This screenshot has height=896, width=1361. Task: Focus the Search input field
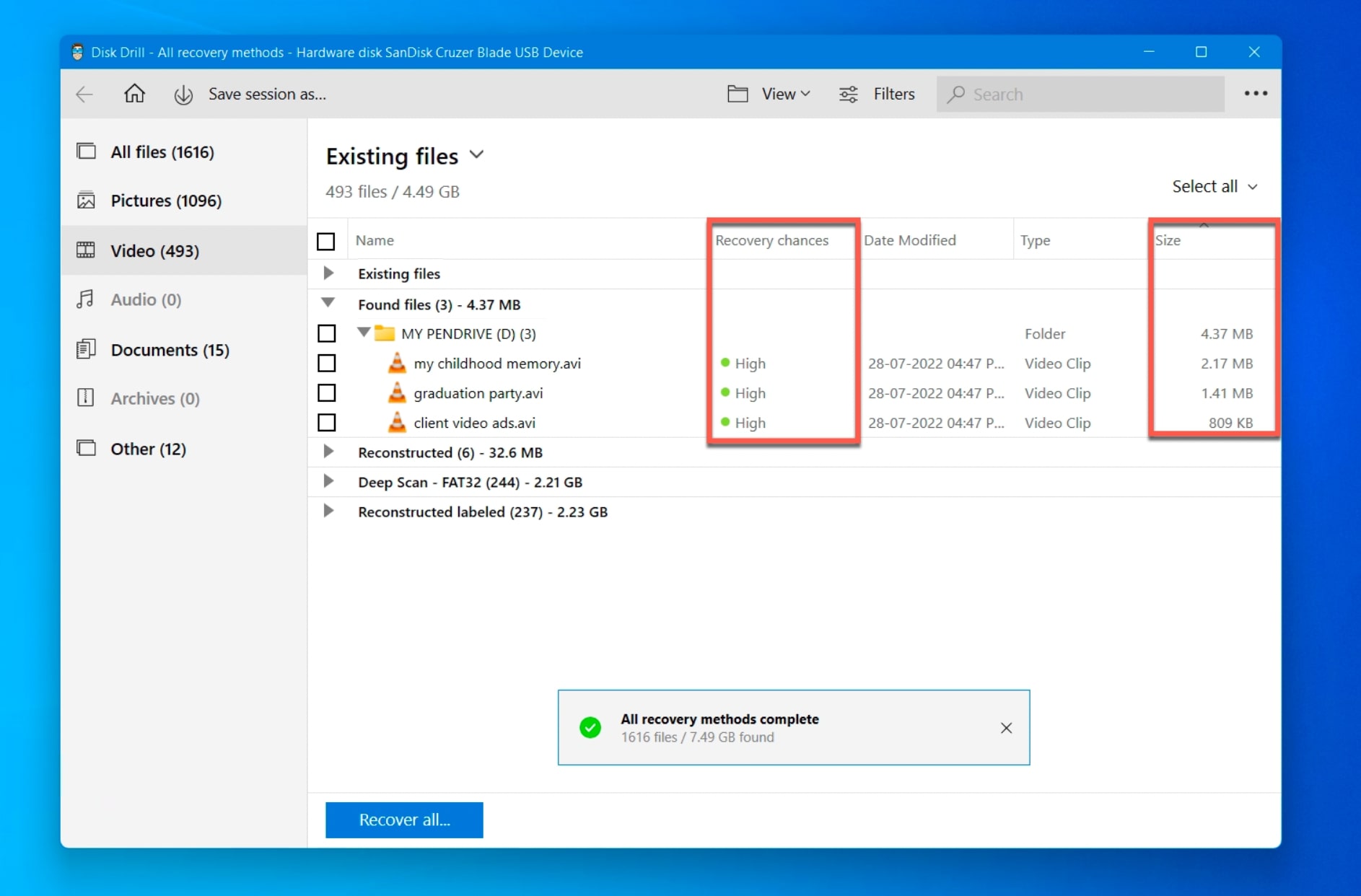(x=1080, y=94)
